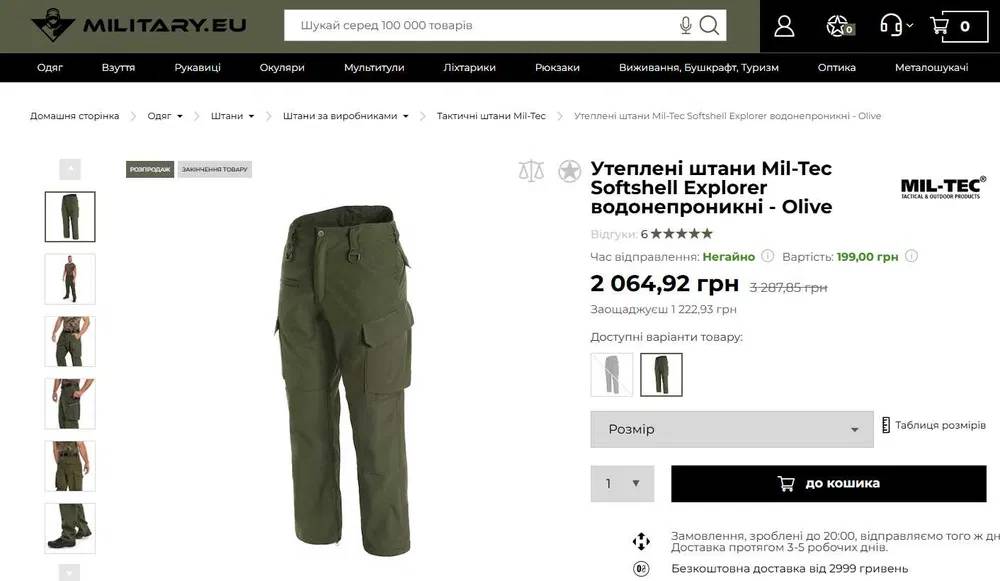Add product to wishlist star icon
The height and width of the screenshot is (581, 1000).
(x=570, y=171)
